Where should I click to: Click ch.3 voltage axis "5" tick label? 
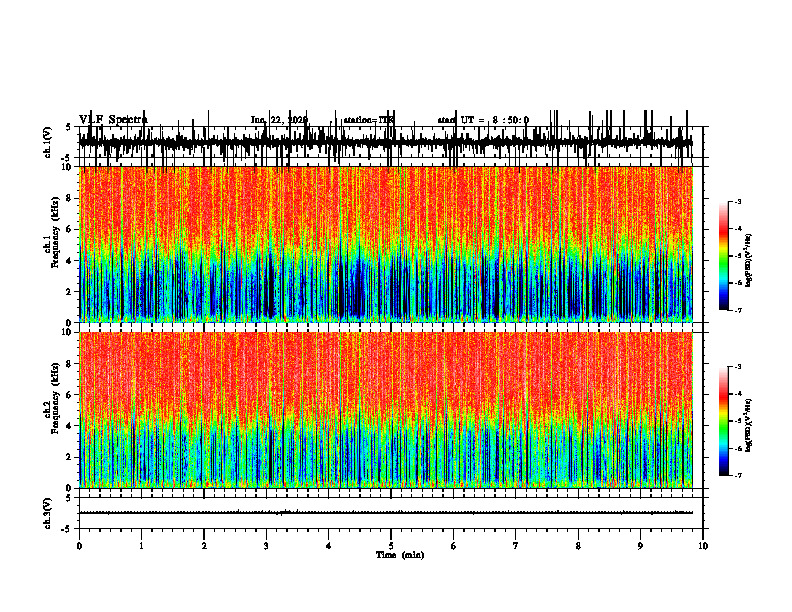[68, 498]
